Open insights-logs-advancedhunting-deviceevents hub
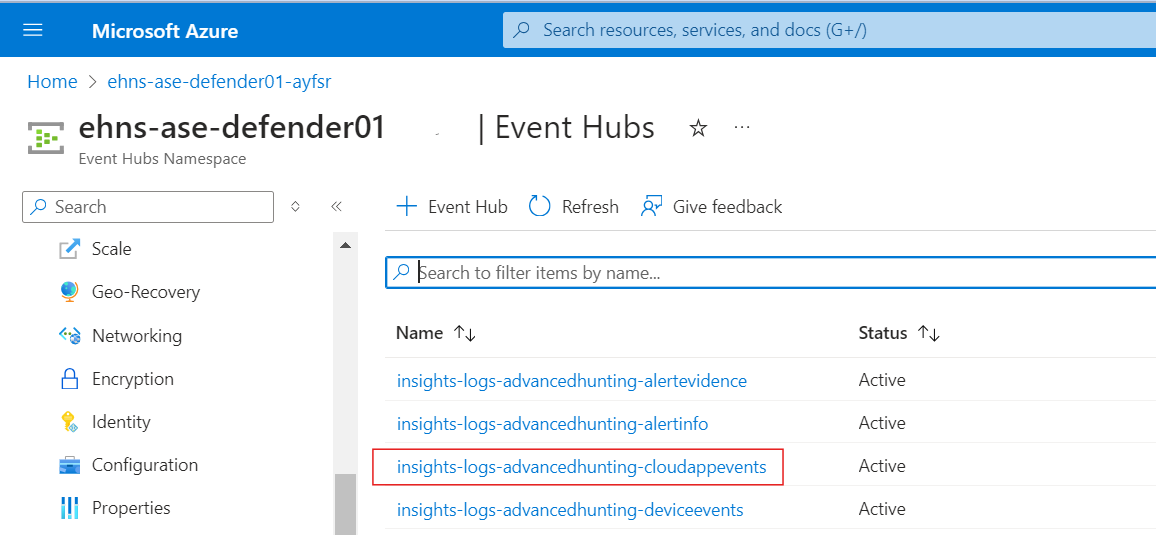 pos(570,509)
